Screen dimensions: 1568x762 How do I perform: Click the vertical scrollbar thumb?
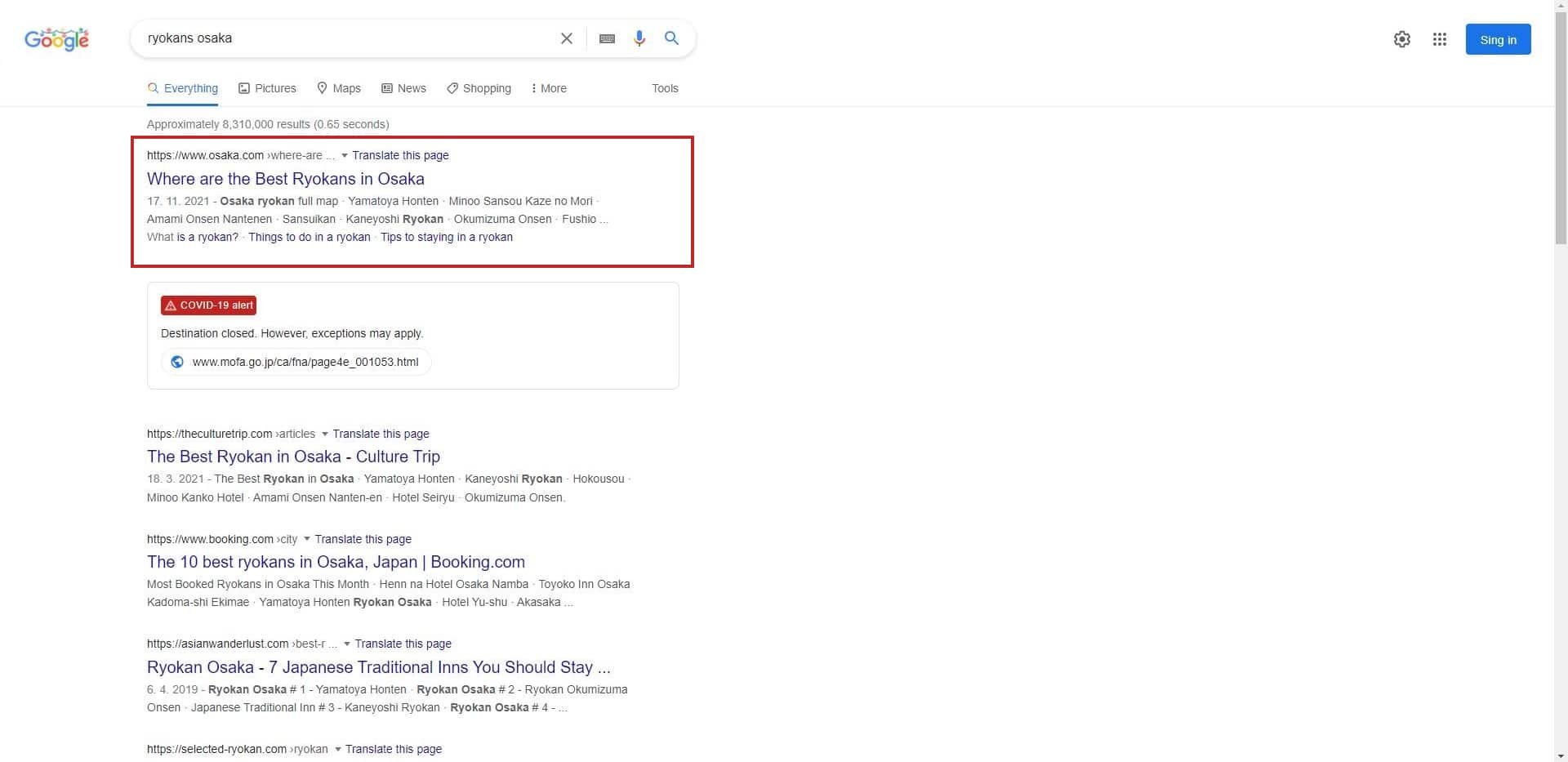click(1561, 128)
